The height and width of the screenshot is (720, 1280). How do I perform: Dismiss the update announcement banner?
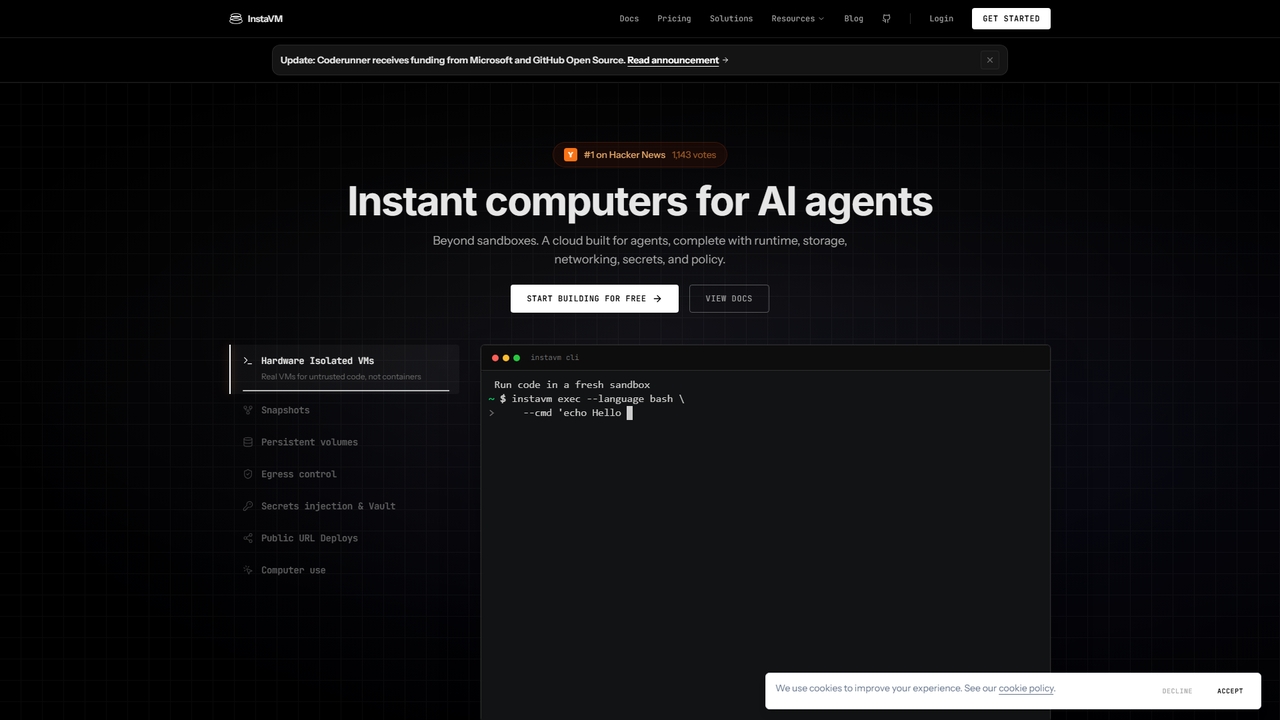coord(990,60)
